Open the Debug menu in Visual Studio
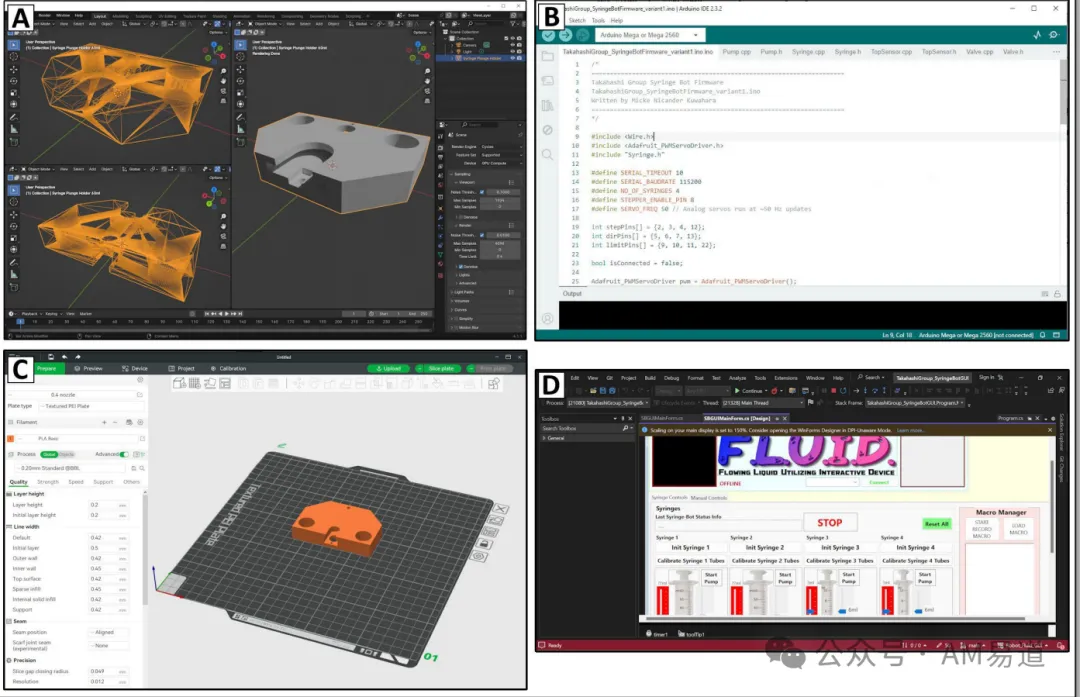 pos(671,378)
